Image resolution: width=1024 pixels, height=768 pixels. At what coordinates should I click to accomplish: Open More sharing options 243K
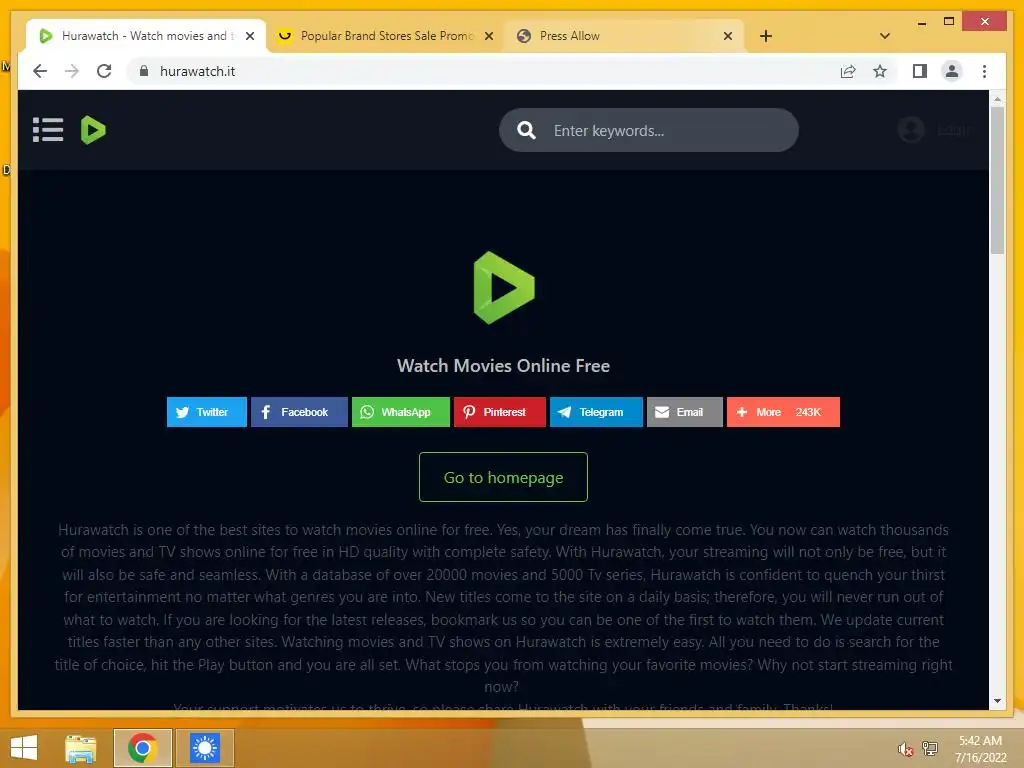(783, 412)
